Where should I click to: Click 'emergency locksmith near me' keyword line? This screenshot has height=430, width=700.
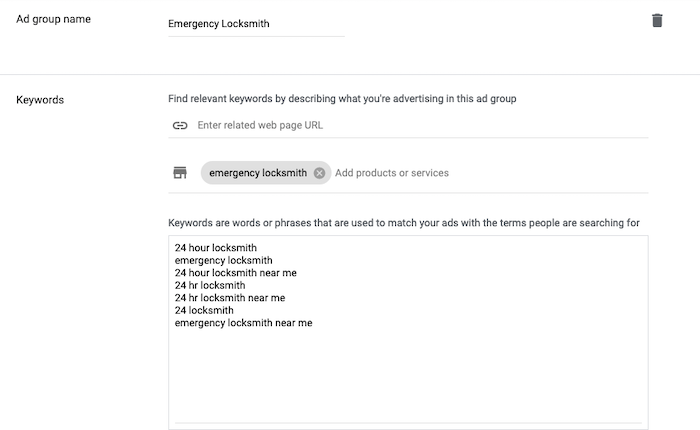pos(243,323)
